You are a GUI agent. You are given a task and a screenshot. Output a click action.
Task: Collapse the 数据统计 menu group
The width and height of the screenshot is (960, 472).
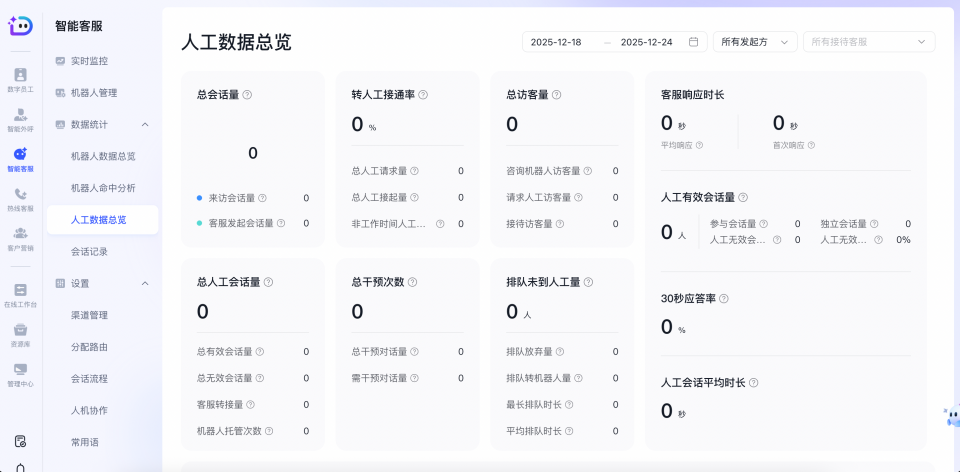coord(145,124)
